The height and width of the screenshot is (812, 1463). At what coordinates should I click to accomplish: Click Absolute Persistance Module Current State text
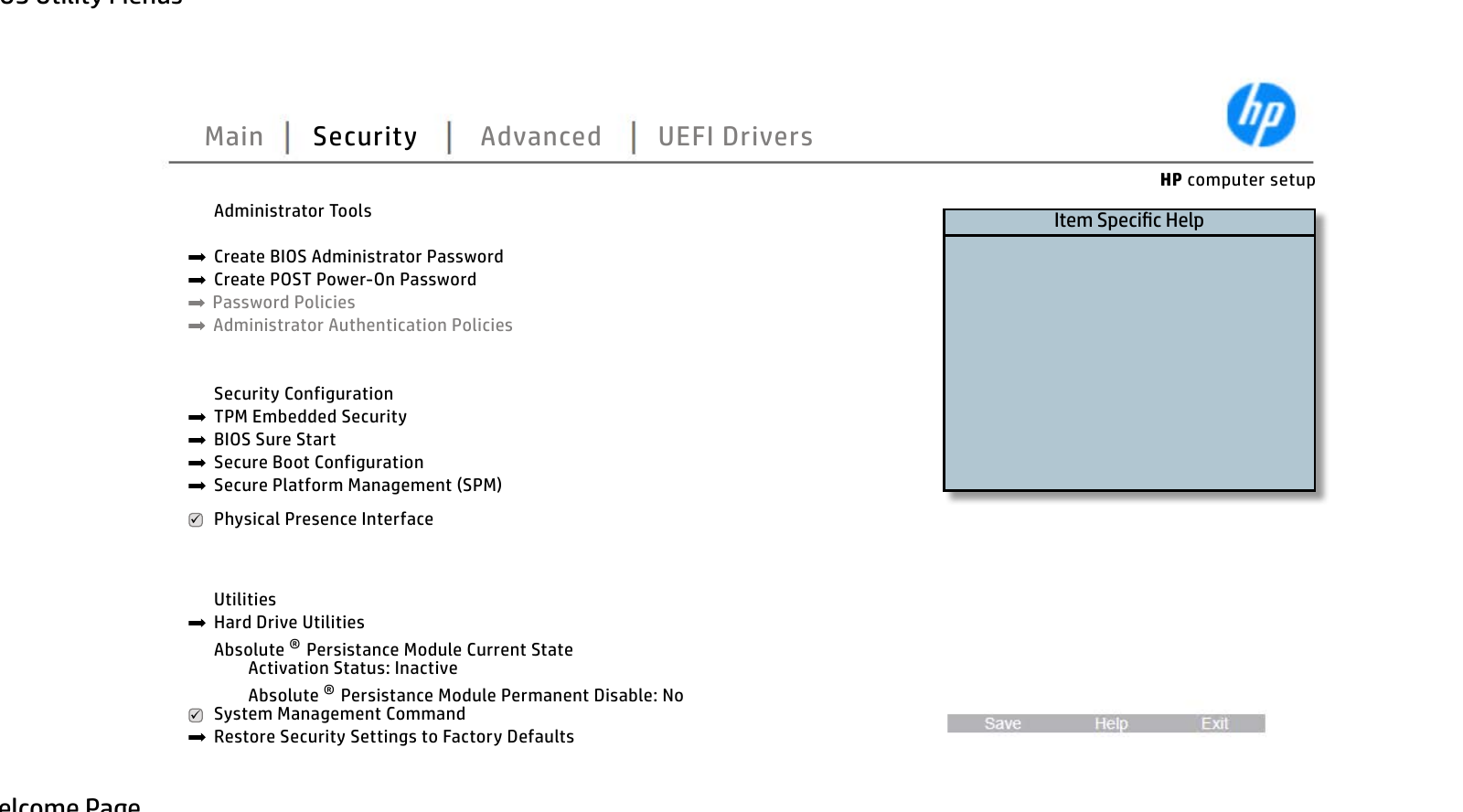tap(393, 649)
